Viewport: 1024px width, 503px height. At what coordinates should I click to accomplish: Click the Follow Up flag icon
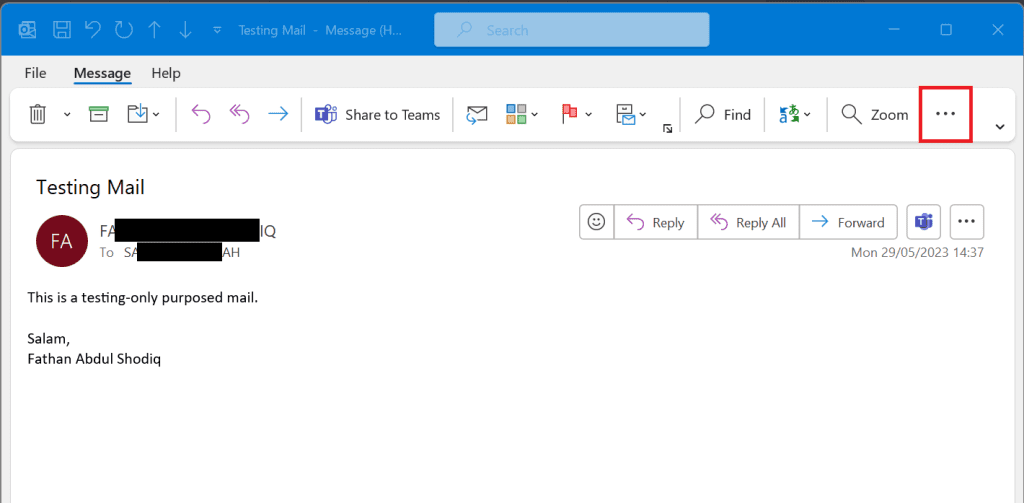(569, 114)
